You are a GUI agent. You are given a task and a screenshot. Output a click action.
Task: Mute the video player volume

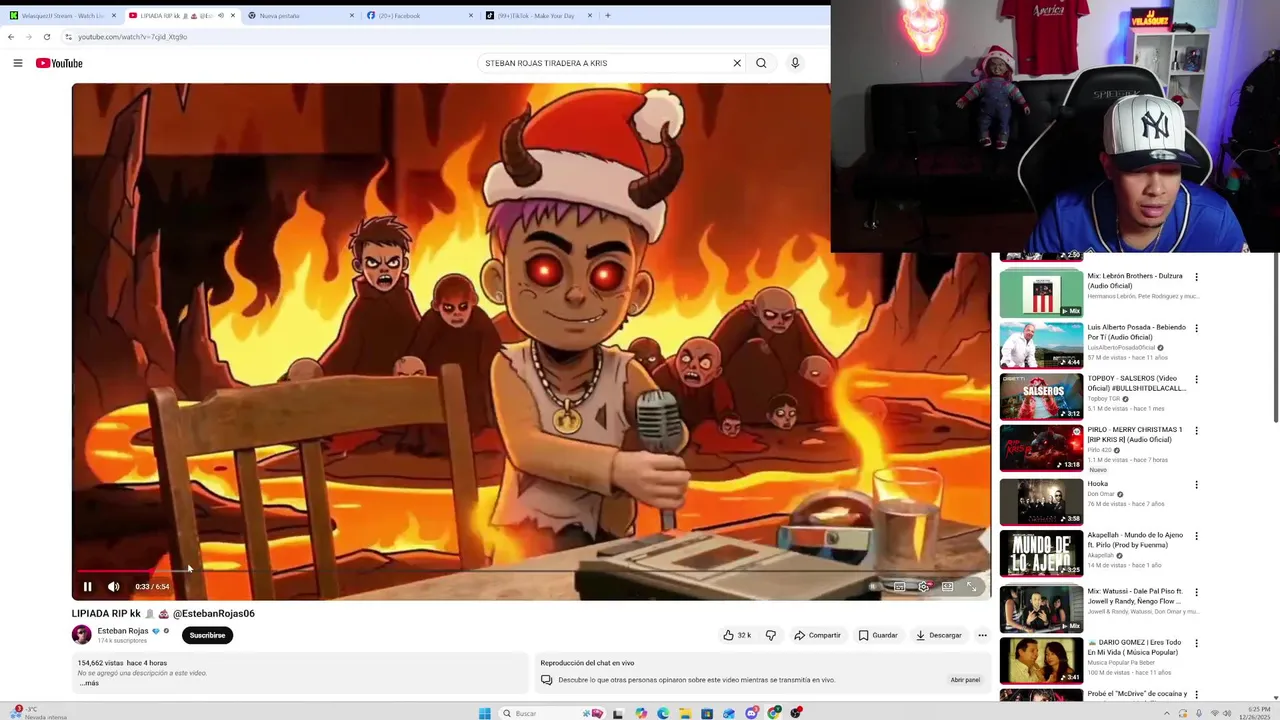click(113, 587)
